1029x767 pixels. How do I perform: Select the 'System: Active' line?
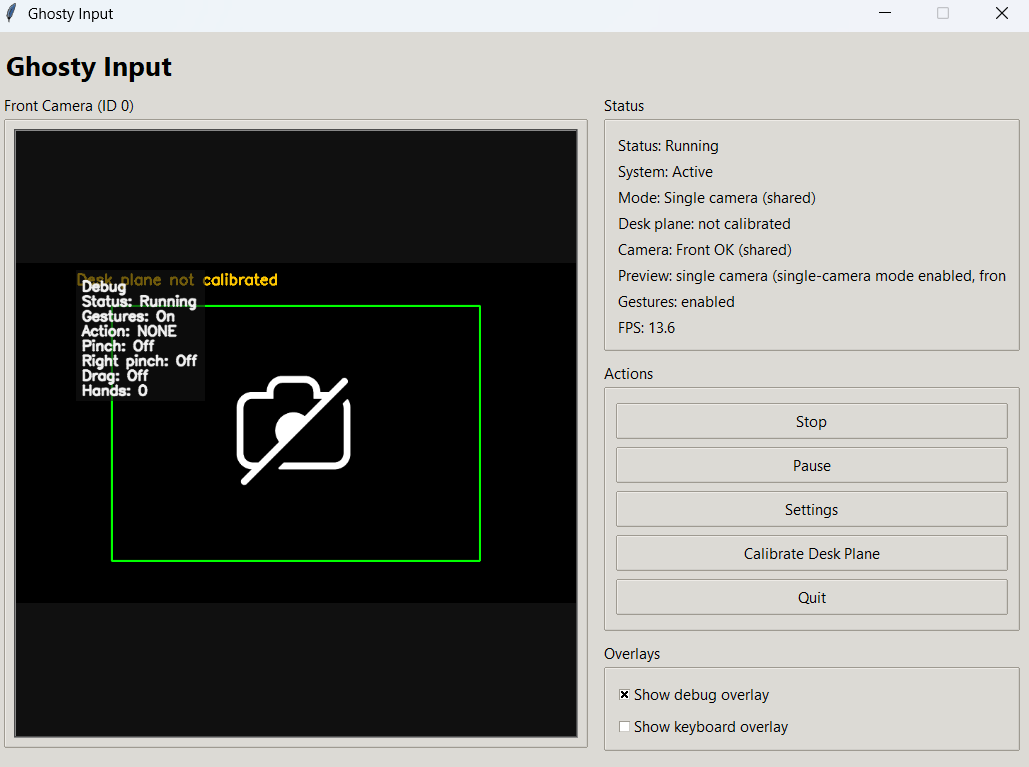pos(665,172)
